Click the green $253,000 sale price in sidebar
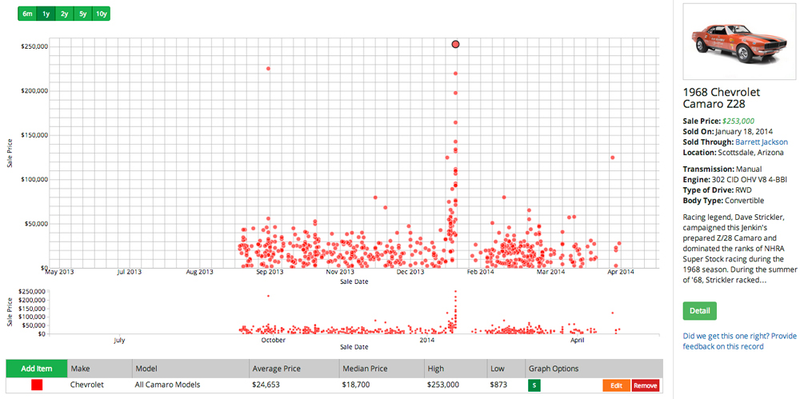The height and width of the screenshot is (399, 800). [738, 121]
